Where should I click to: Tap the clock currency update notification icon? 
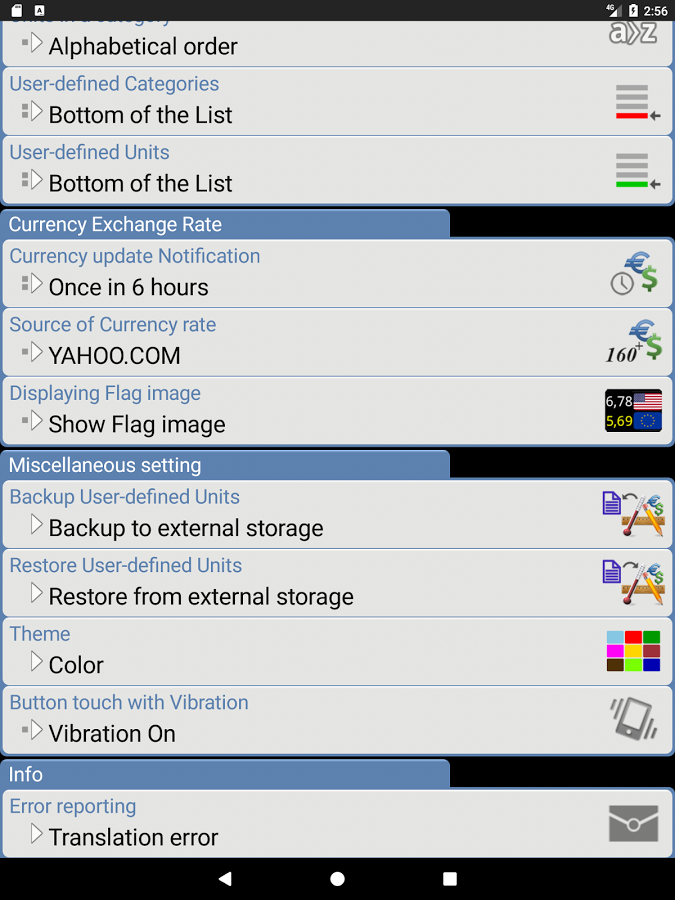point(634,273)
